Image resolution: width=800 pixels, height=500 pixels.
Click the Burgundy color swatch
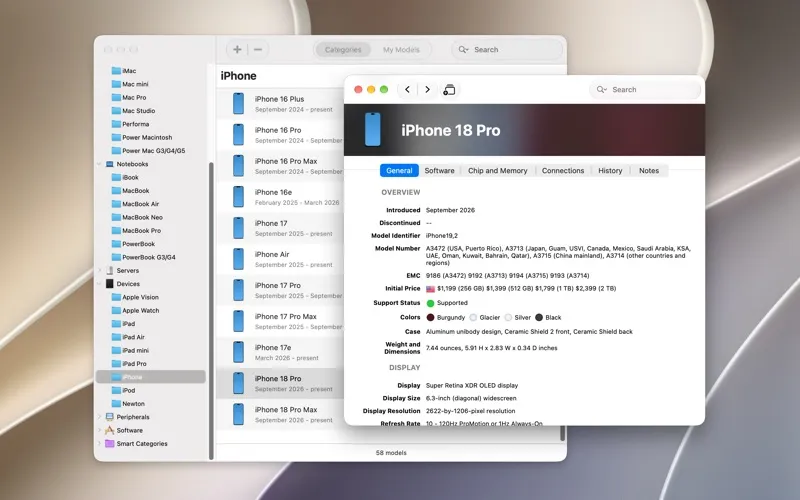pyautogui.click(x=430, y=317)
